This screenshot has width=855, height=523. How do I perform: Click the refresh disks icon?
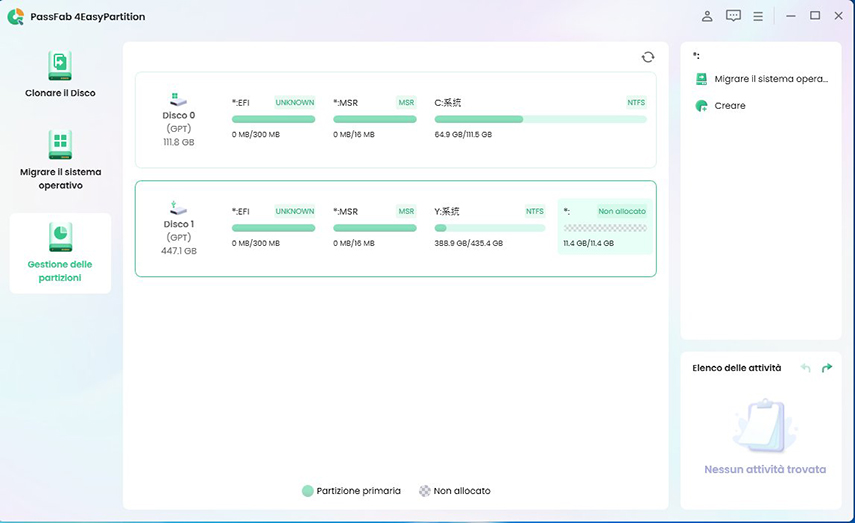tap(648, 57)
